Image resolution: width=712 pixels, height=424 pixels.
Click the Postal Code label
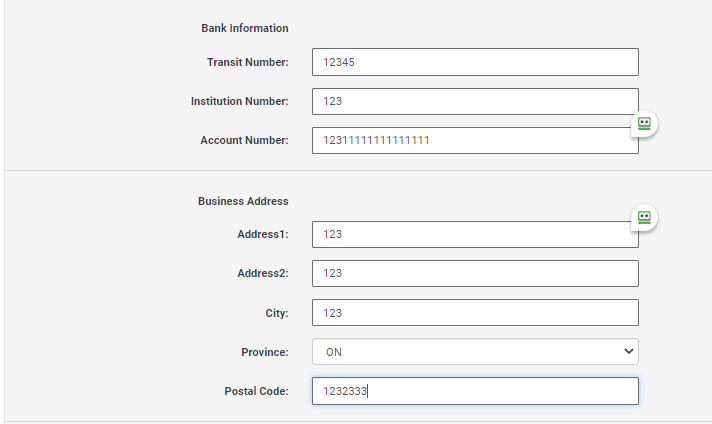point(256,391)
